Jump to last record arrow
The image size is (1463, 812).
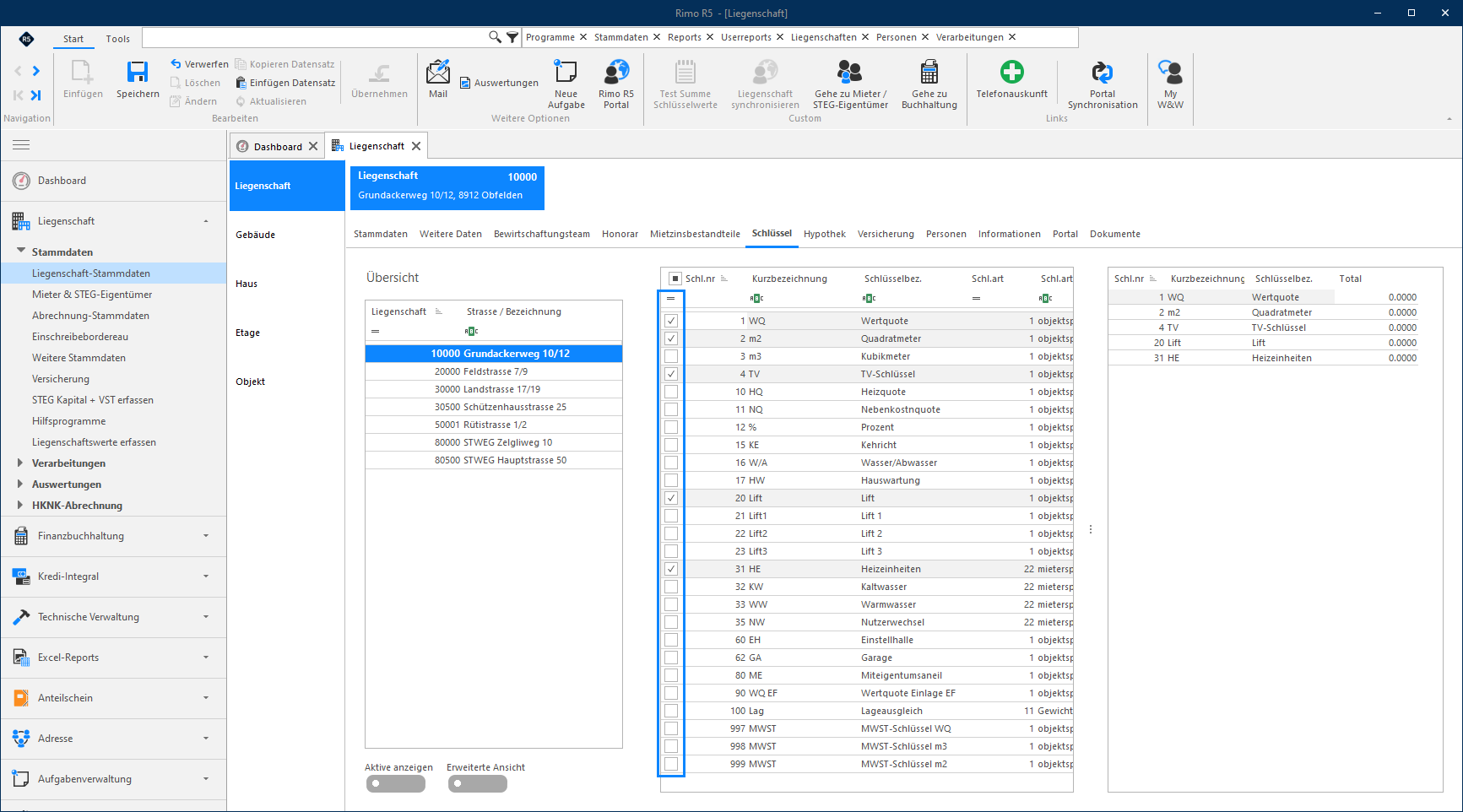[x=36, y=95]
